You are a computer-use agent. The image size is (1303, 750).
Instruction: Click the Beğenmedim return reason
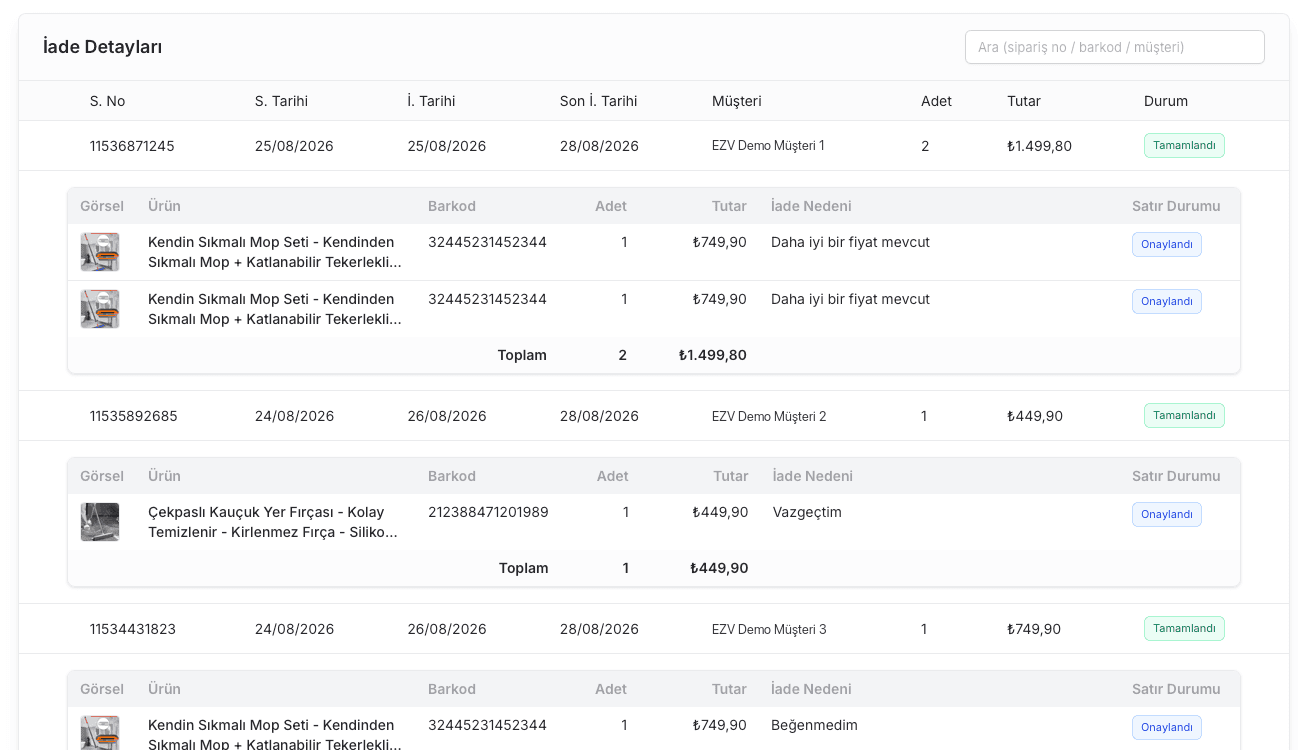[814, 725]
